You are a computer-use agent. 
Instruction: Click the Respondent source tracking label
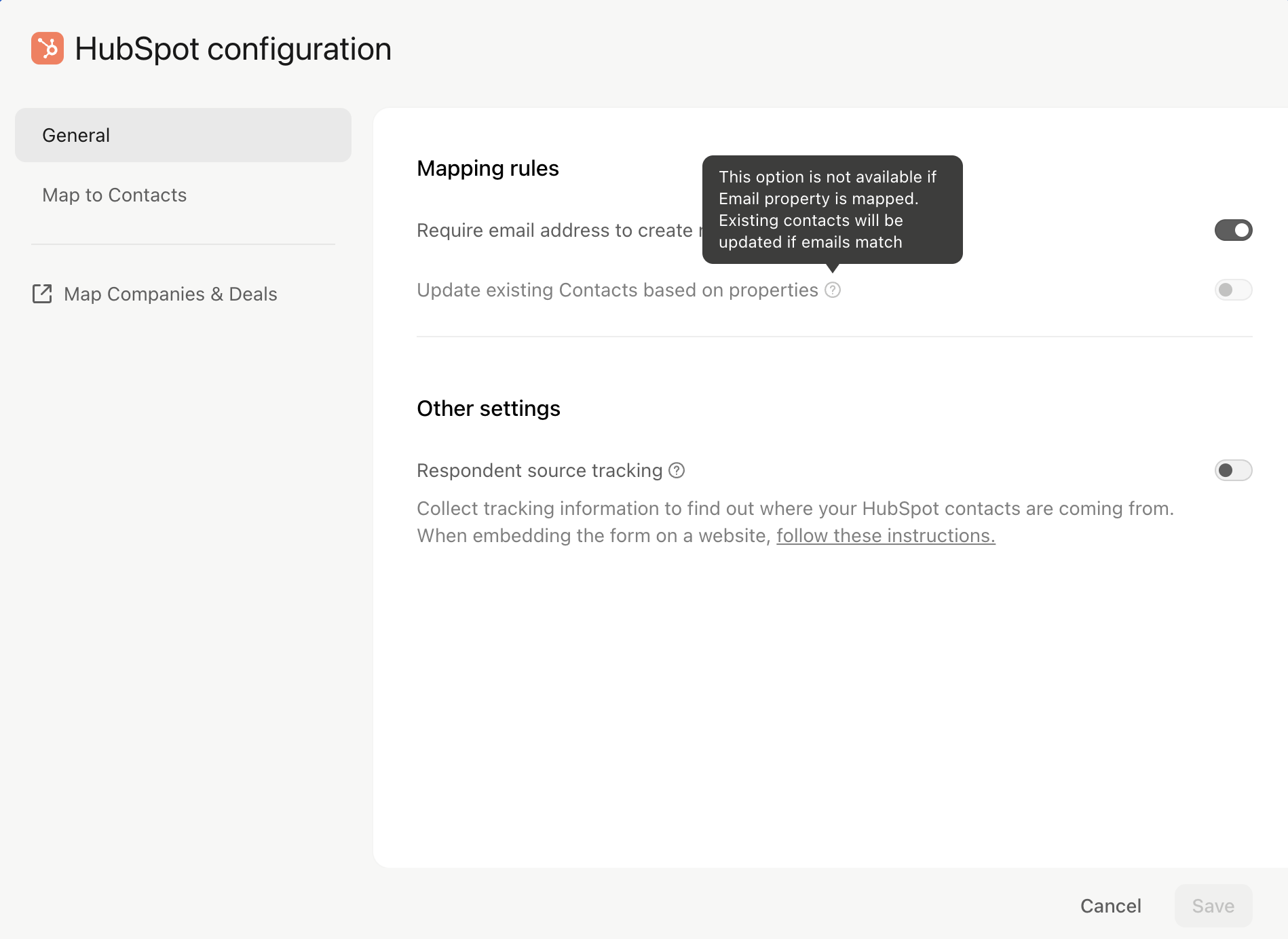[539, 470]
